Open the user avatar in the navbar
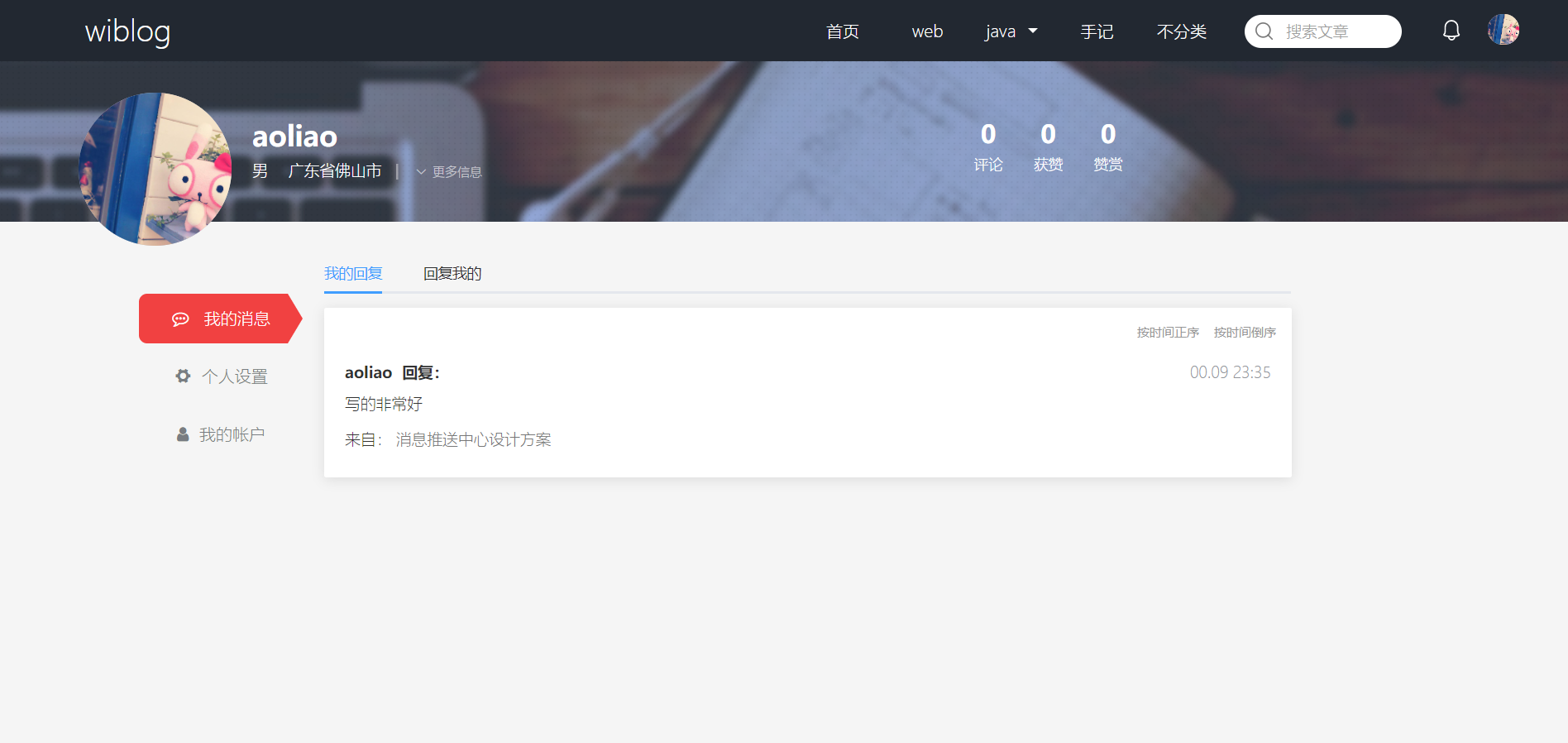This screenshot has width=1568, height=743. (x=1503, y=30)
